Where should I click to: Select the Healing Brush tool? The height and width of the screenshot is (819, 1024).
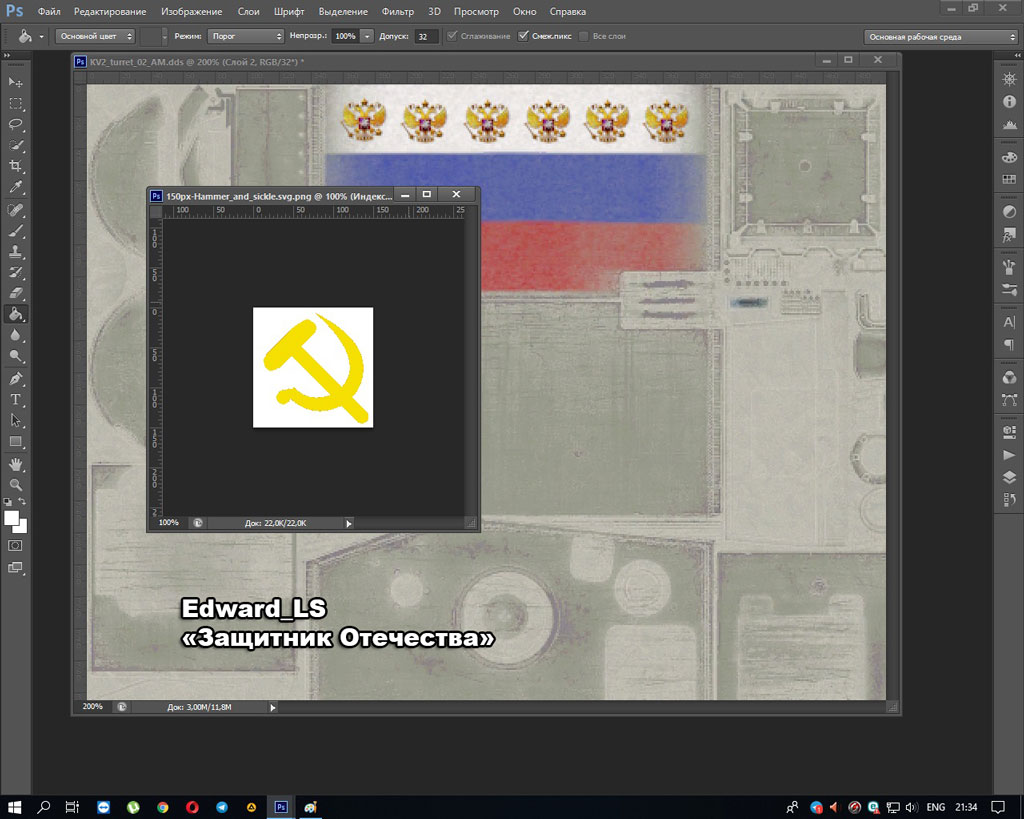tap(16, 210)
